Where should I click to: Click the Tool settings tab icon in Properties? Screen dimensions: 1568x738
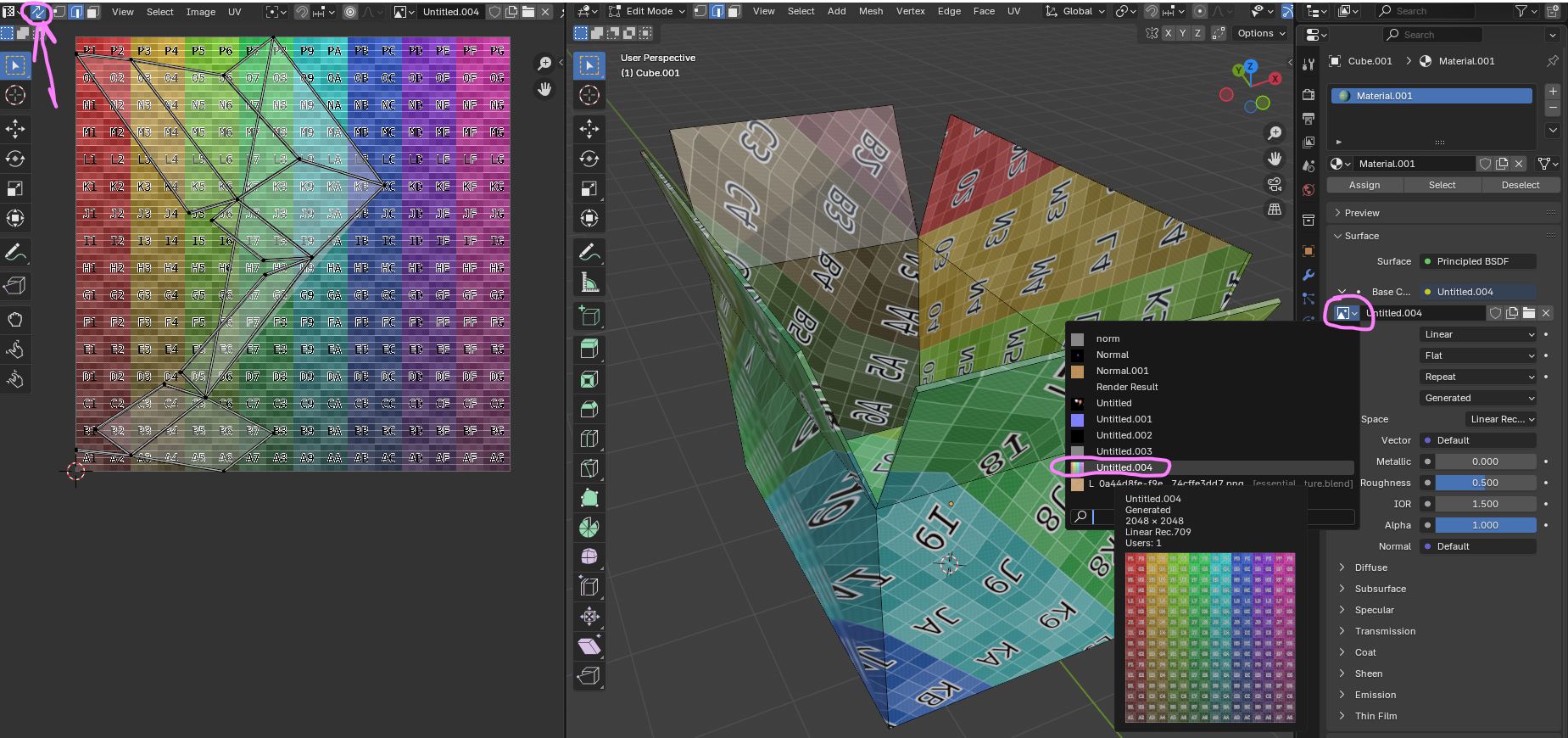click(1309, 64)
